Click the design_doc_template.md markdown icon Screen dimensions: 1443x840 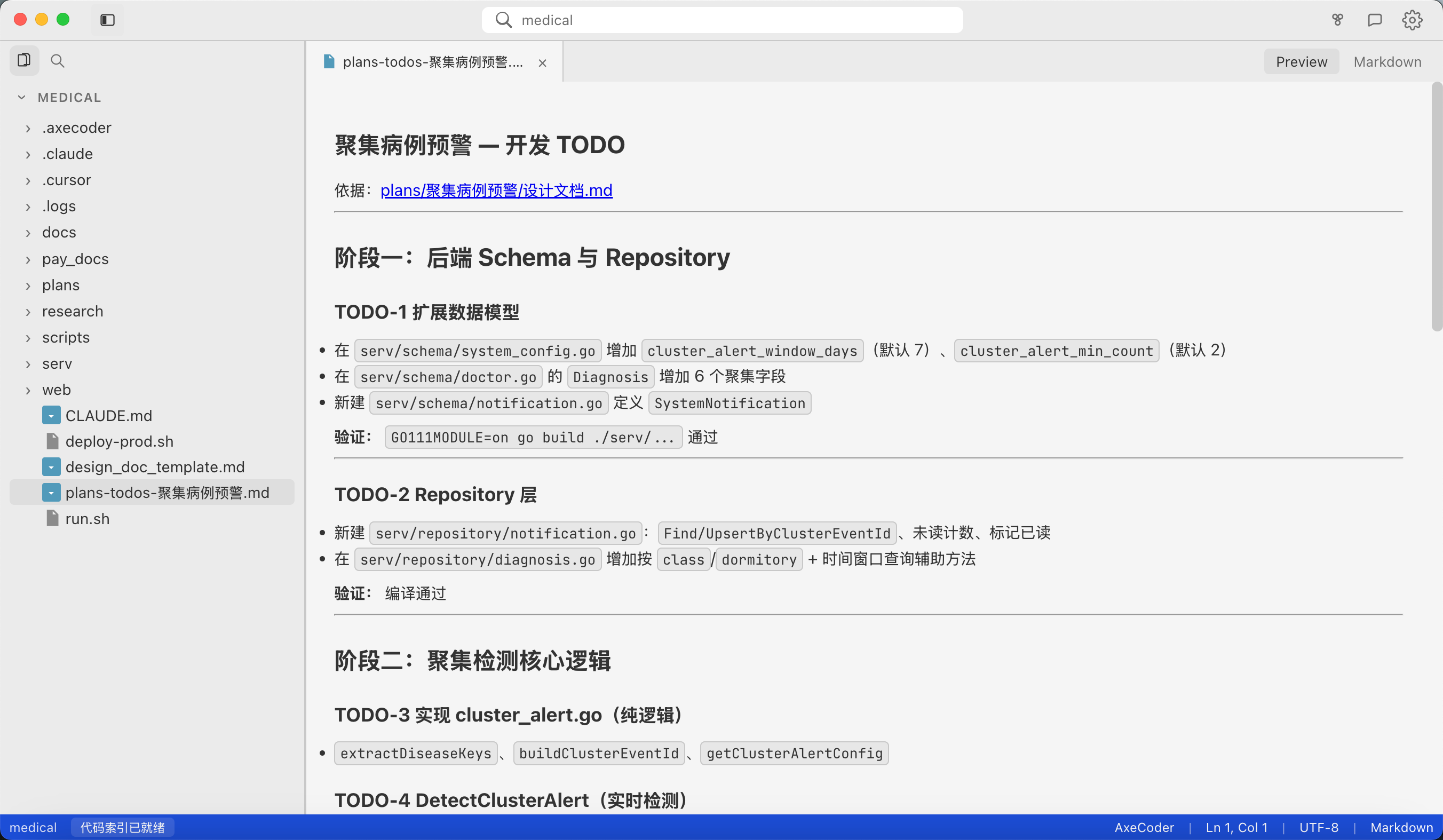tap(51, 466)
